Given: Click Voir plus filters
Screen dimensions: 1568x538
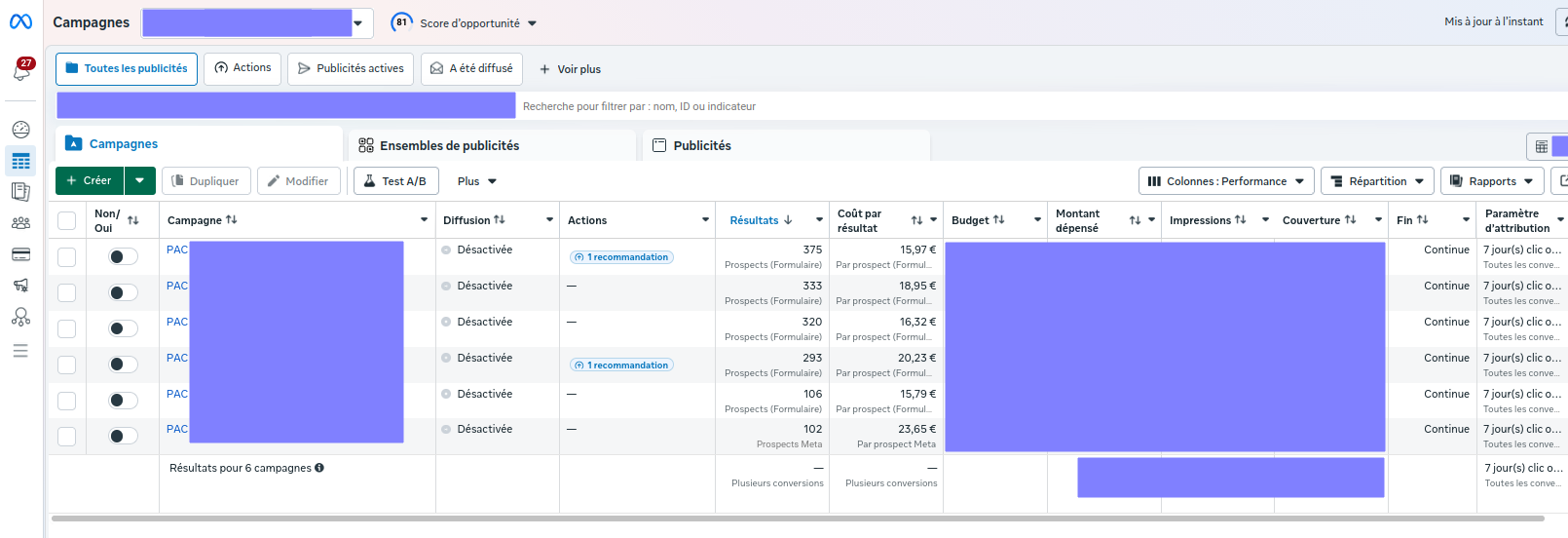Looking at the screenshot, I should click(570, 69).
